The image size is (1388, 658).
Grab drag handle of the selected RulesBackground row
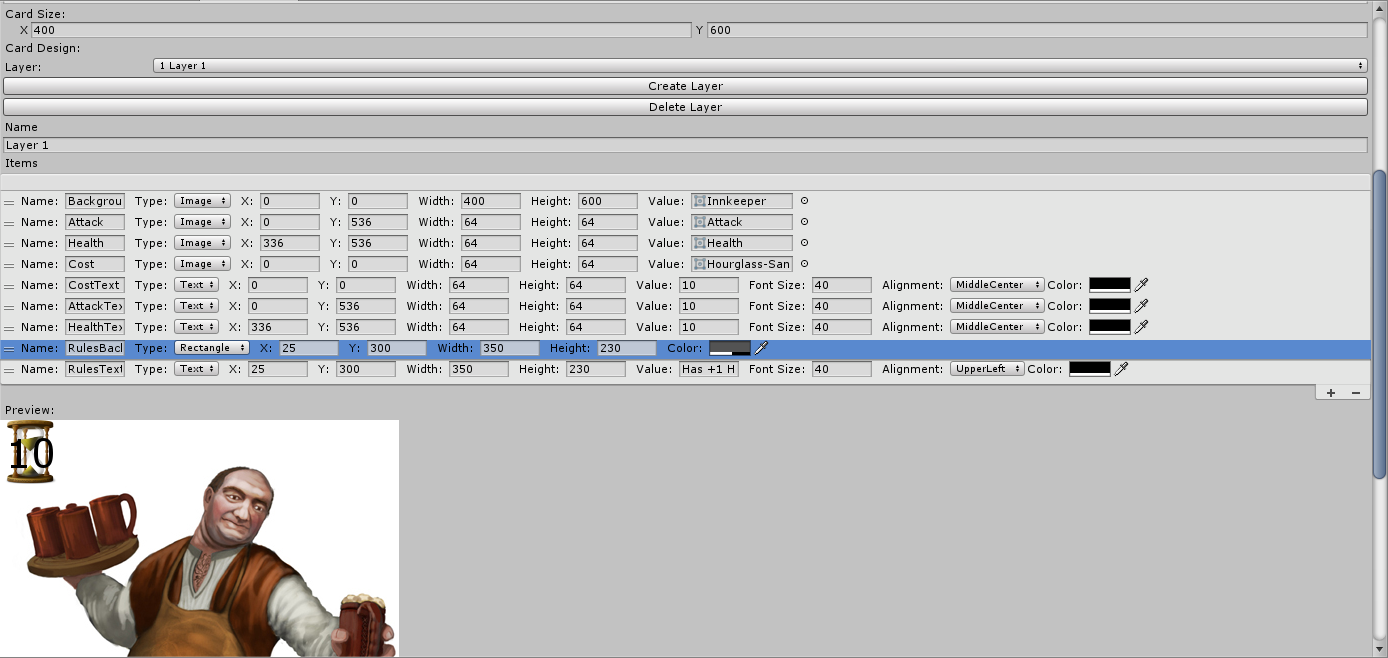coord(9,349)
